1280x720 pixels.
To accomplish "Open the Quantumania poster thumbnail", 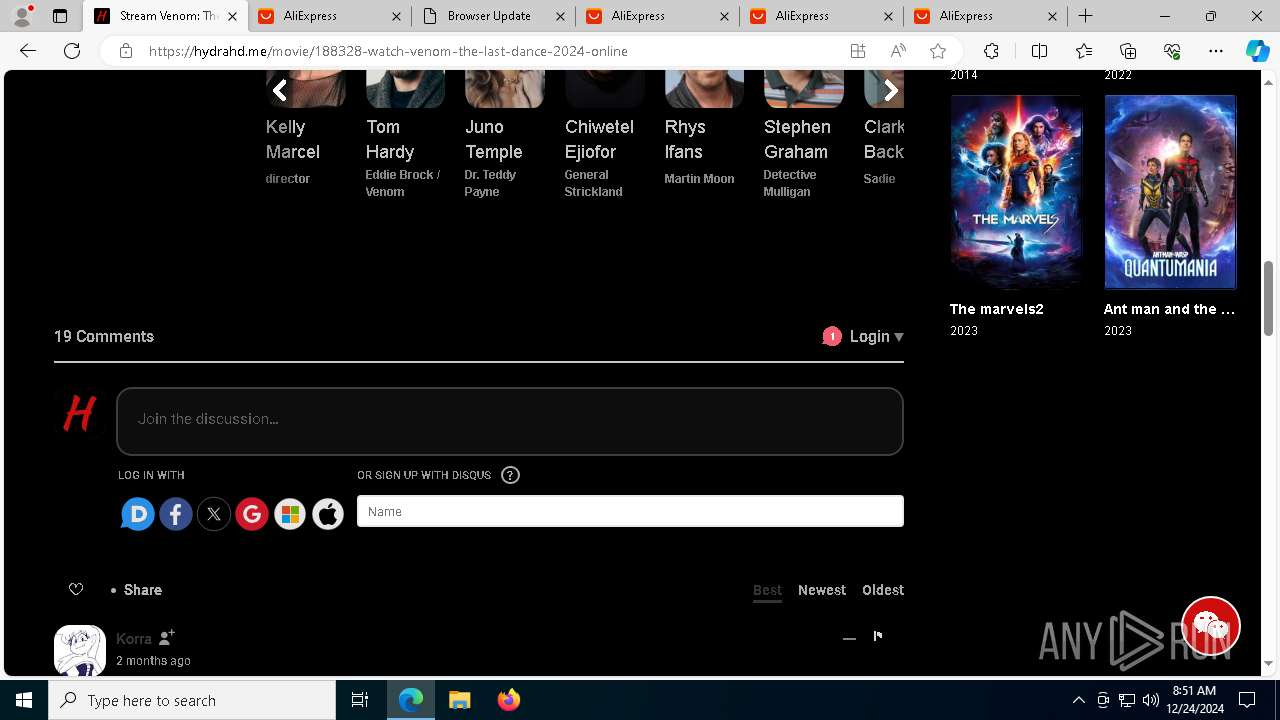I will point(1170,192).
